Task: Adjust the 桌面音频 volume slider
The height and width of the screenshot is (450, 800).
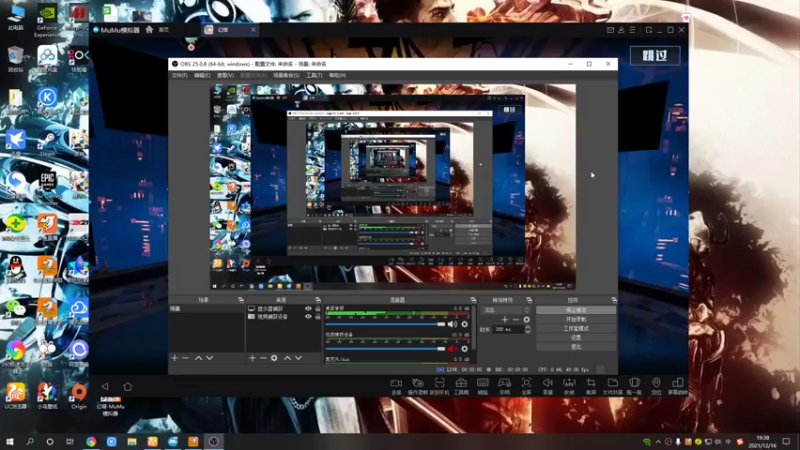Action: tap(385, 324)
